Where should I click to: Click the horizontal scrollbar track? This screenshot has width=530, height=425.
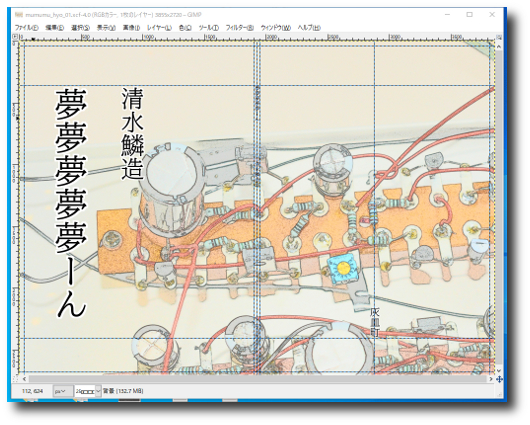258,379
